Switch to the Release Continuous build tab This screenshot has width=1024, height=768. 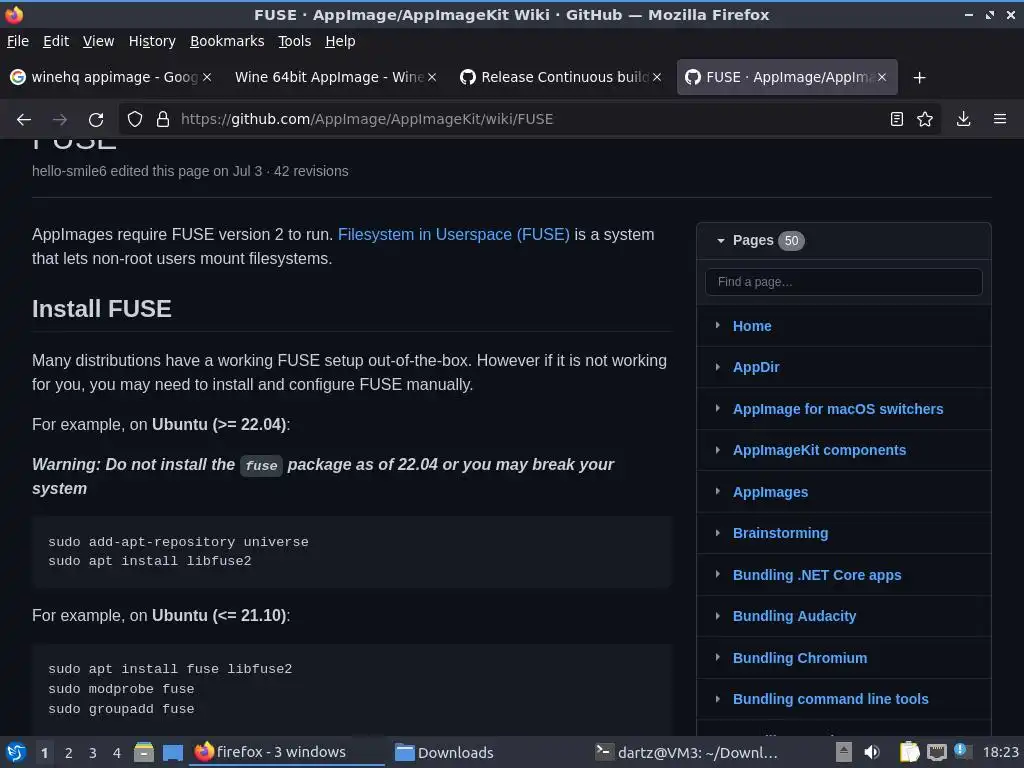[x=560, y=77]
